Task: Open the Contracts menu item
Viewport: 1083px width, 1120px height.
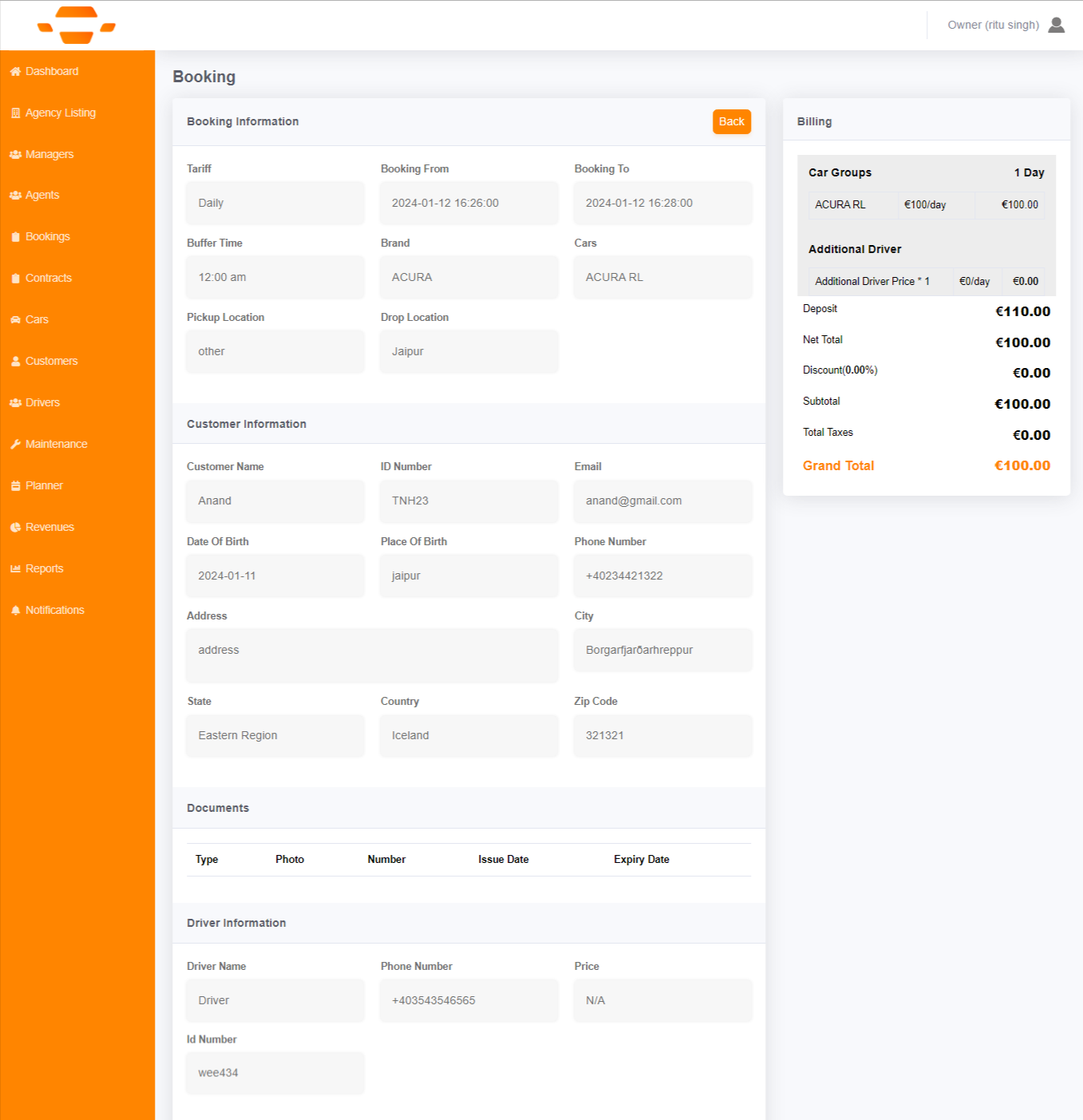Action: (48, 279)
